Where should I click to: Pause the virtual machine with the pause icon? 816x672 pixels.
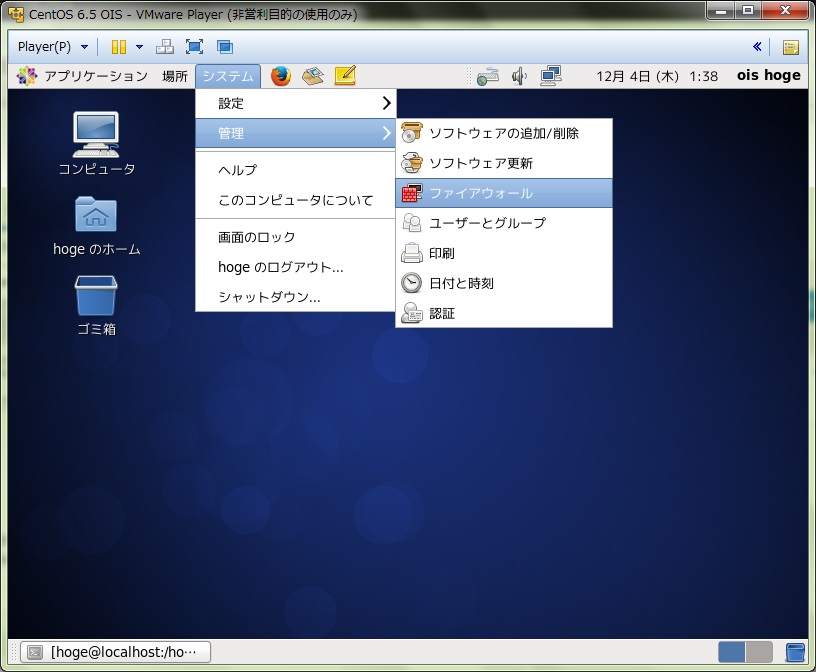(119, 47)
